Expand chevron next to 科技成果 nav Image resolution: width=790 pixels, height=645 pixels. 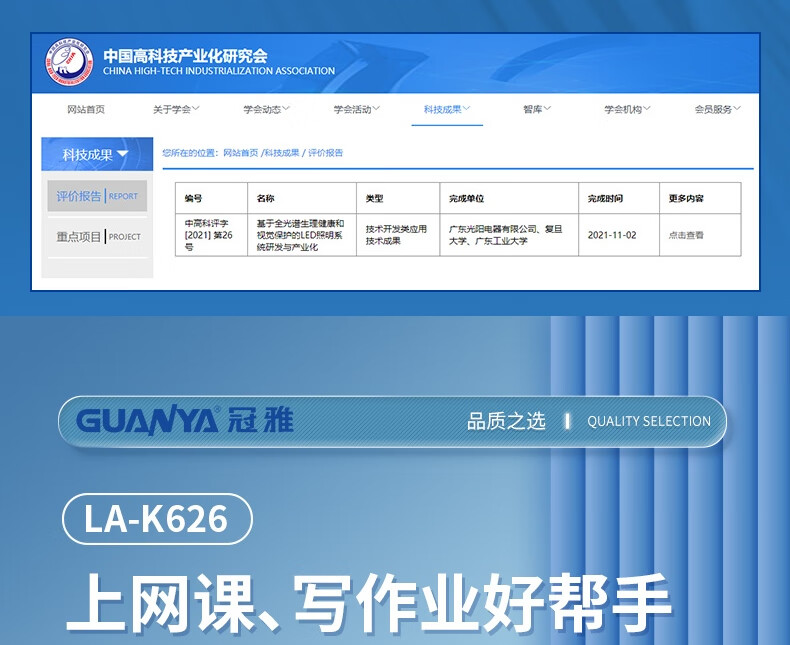[466, 108]
